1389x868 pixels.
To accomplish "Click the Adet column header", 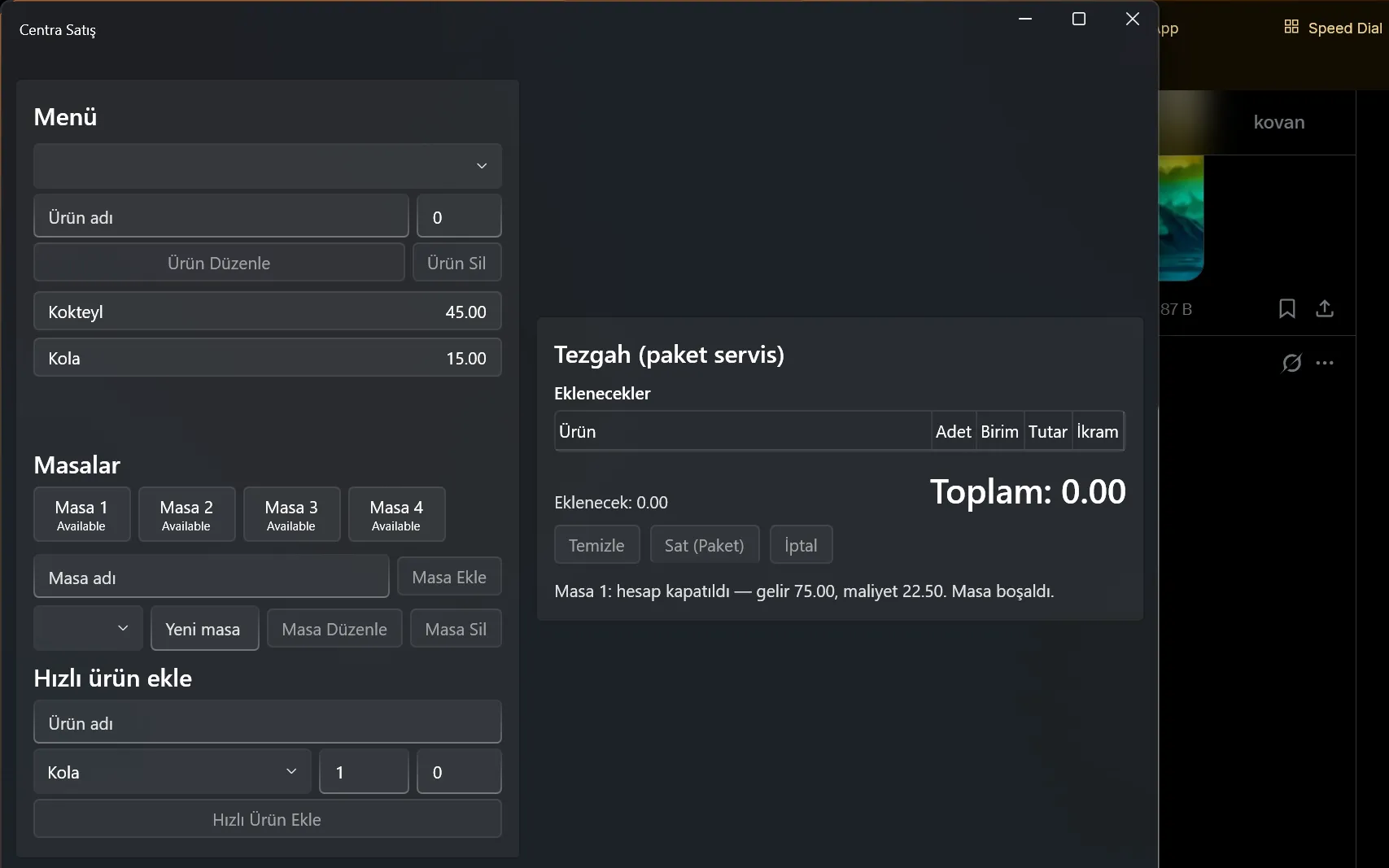I will 953,431.
